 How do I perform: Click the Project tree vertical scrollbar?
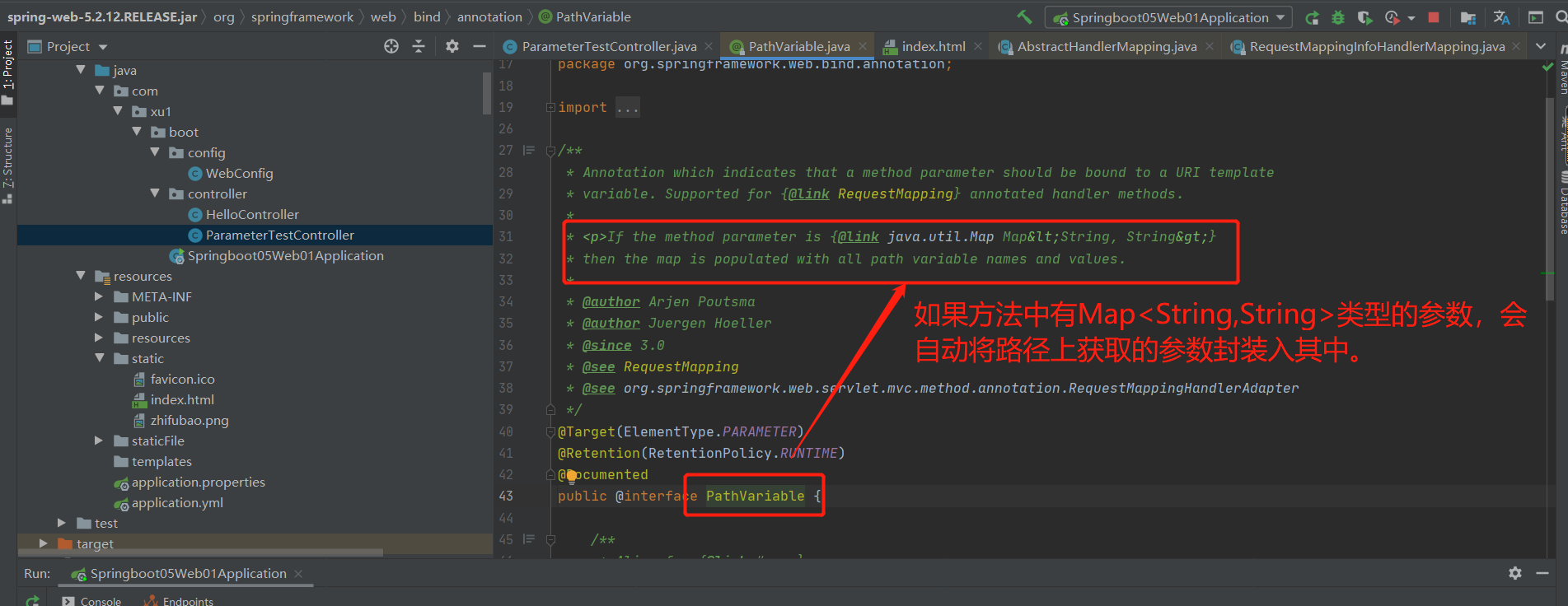(x=487, y=93)
